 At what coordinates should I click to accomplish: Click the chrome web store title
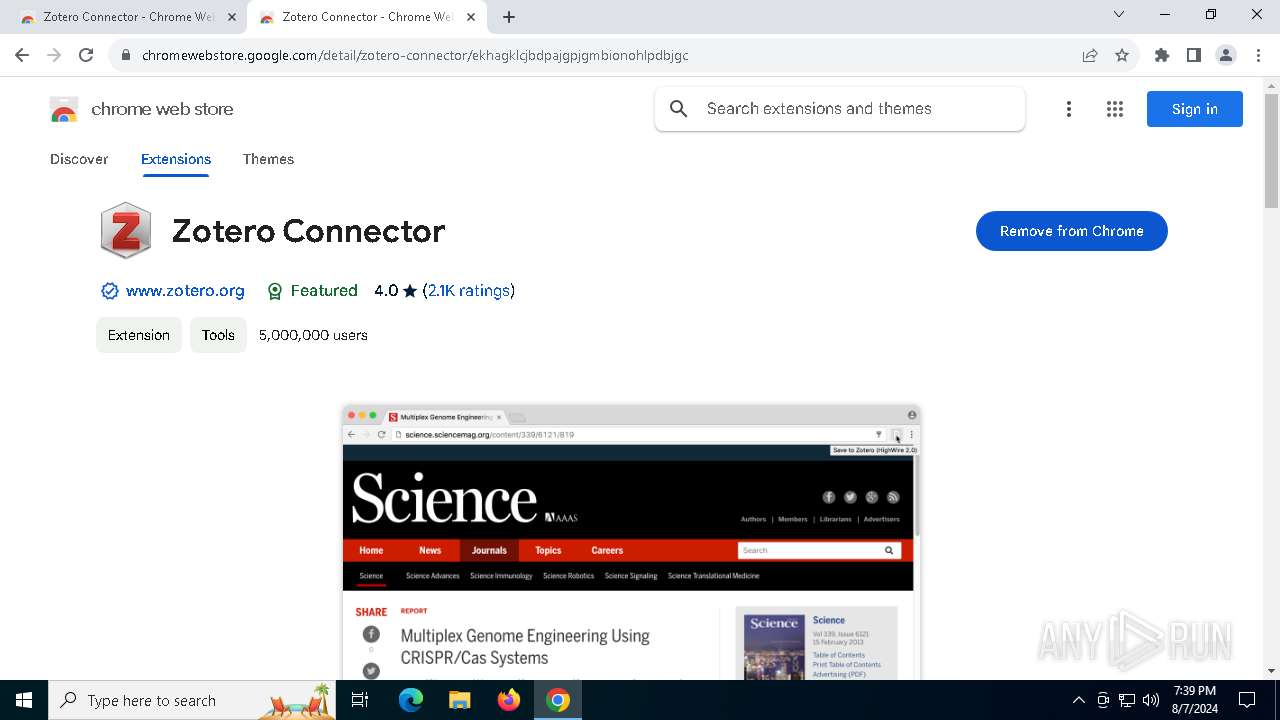coord(162,109)
